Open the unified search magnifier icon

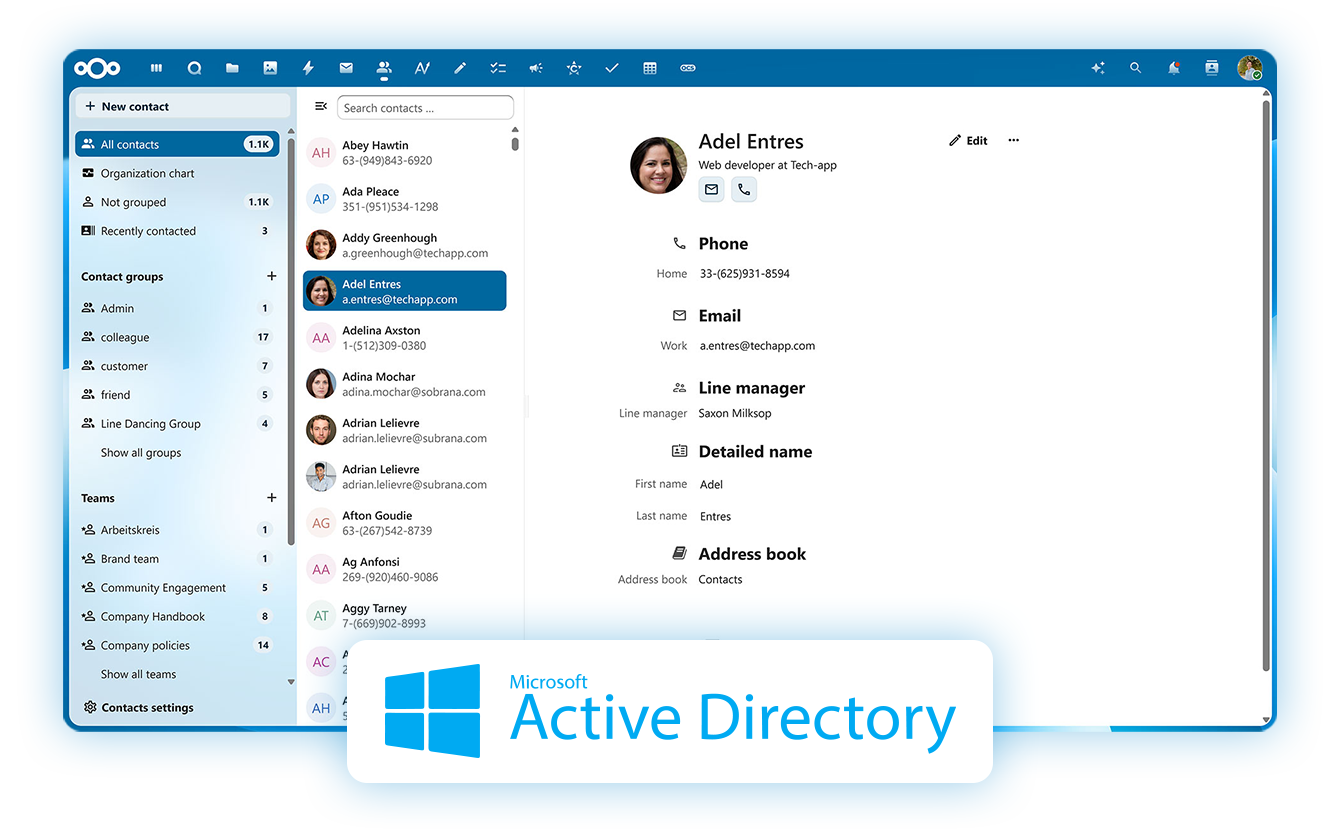click(x=1135, y=68)
